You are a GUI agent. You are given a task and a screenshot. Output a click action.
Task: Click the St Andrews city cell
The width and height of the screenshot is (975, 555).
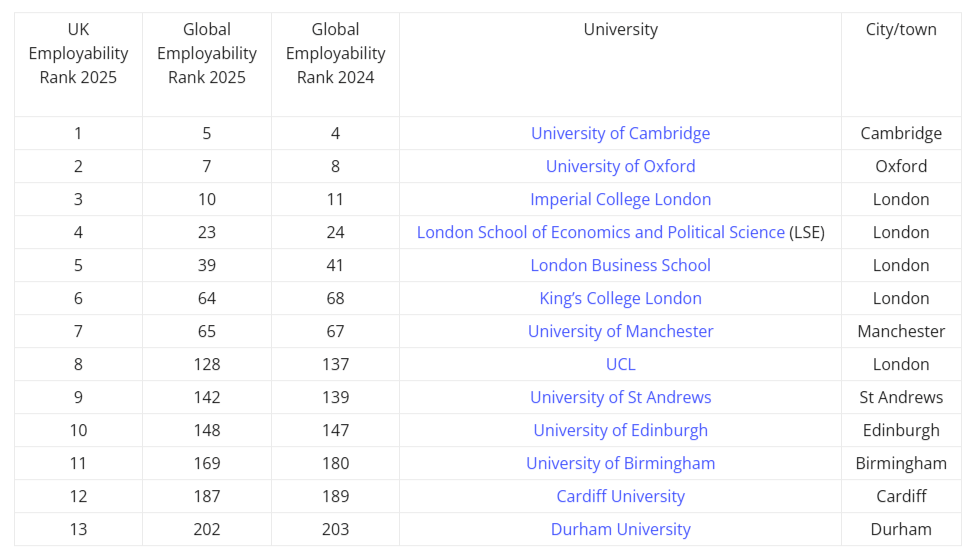pos(901,397)
